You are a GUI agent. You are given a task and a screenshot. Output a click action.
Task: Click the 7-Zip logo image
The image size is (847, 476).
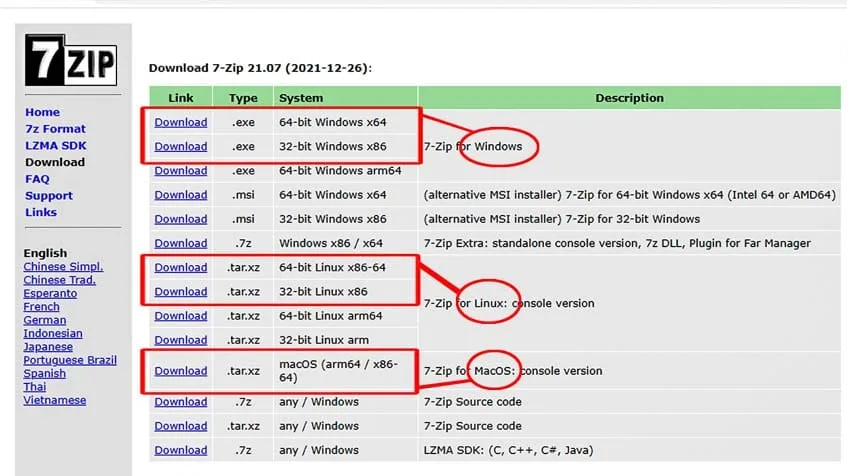click(71, 60)
